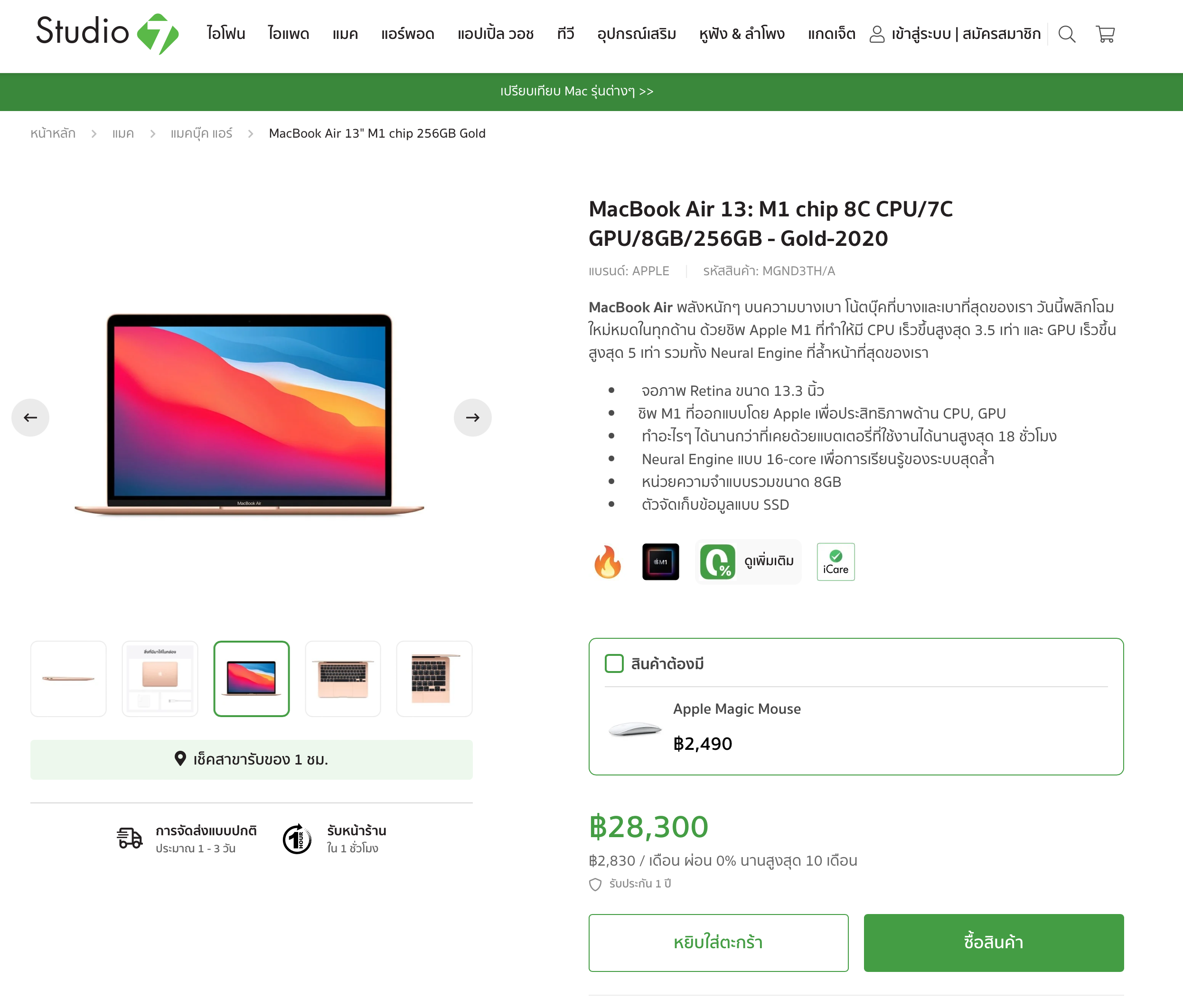1183x1008 pixels.
Task: Open the อุปกรณ์เสริม menu
Action: 637,34
